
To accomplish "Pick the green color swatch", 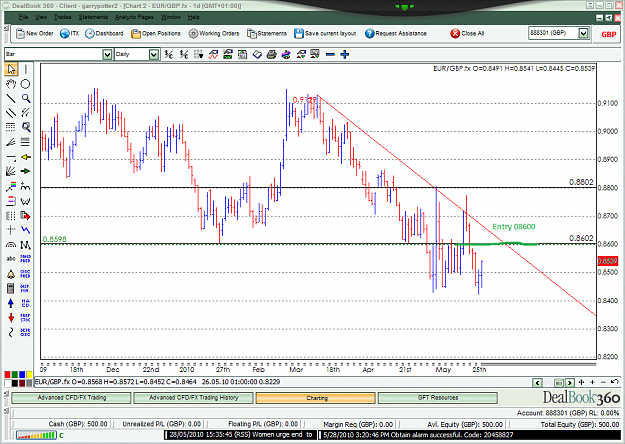I will pyautogui.click(x=15, y=375).
